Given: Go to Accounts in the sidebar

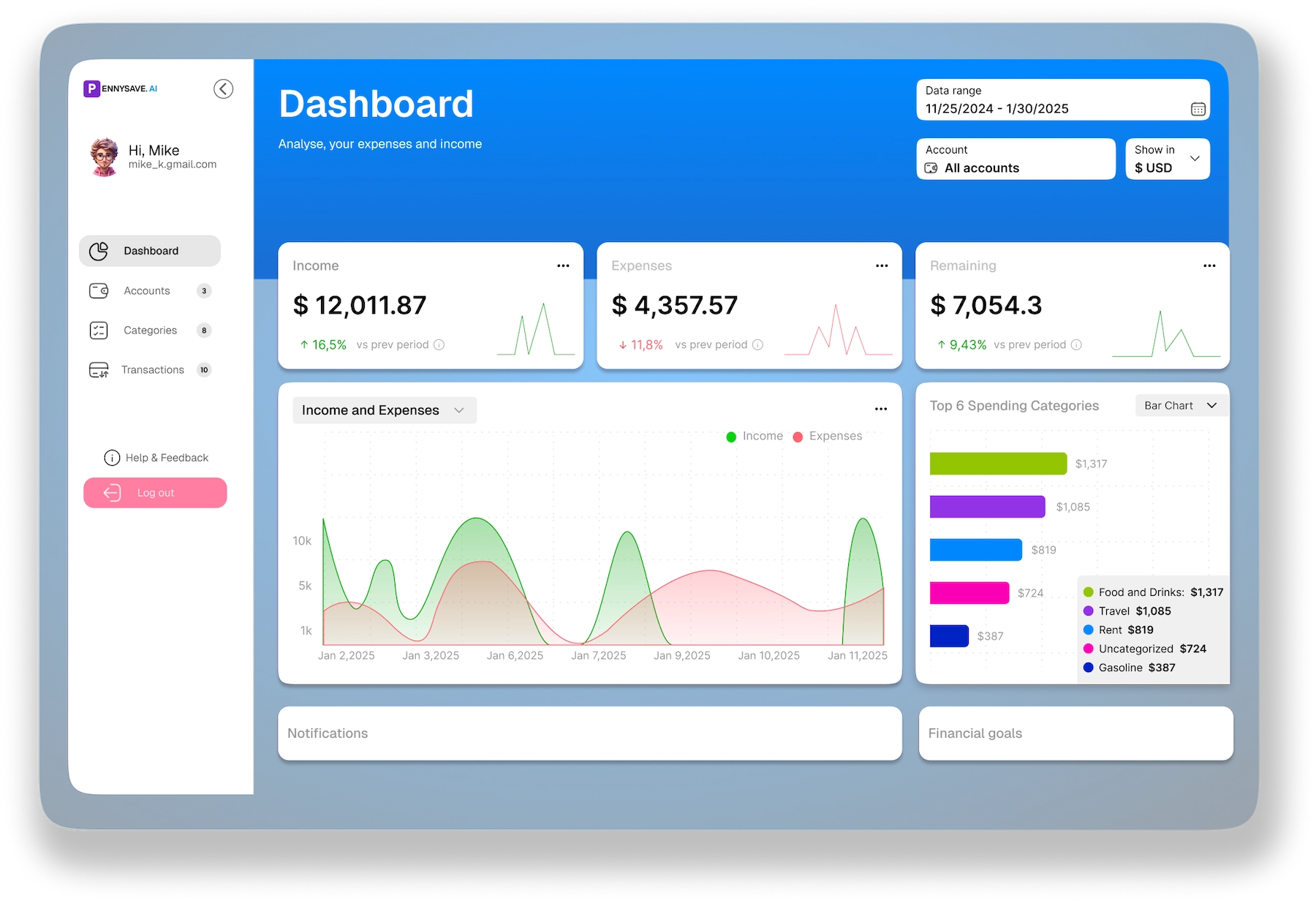Looking at the screenshot, I should click(x=147, y=291).
